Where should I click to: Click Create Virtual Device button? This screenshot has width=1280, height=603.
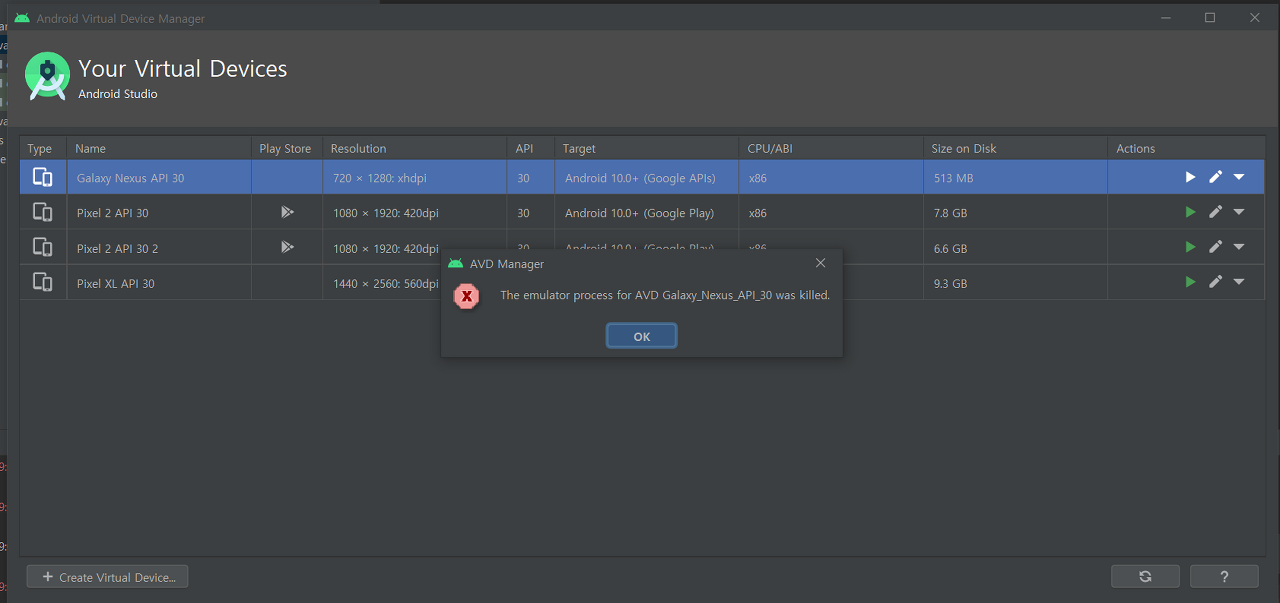pos(107,577)
